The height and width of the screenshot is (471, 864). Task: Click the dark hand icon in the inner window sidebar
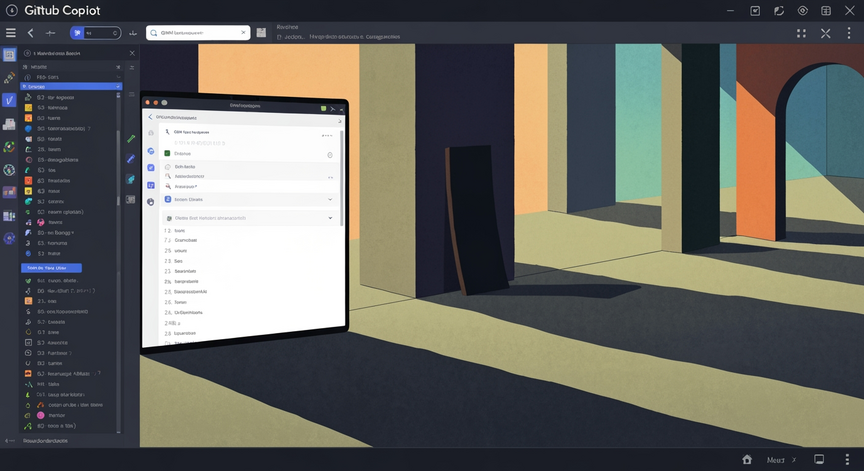pos(151,202)
